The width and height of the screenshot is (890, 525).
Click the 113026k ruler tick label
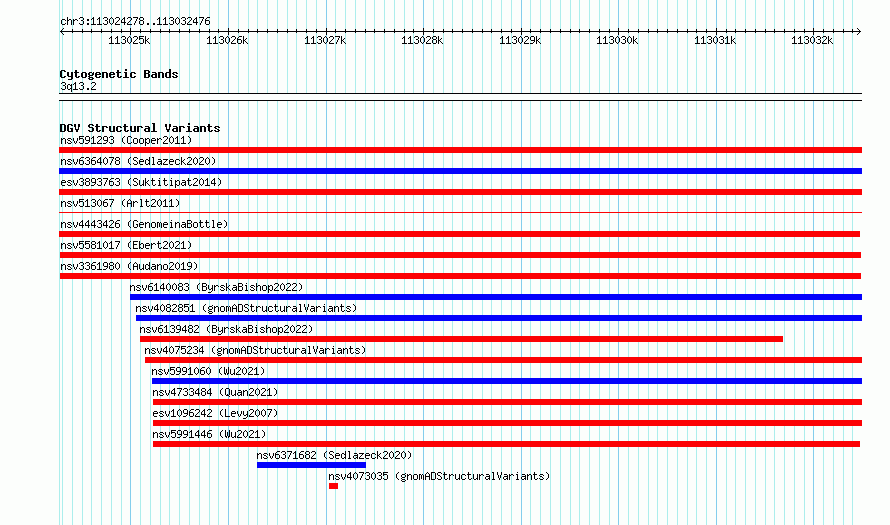[227, 40]
